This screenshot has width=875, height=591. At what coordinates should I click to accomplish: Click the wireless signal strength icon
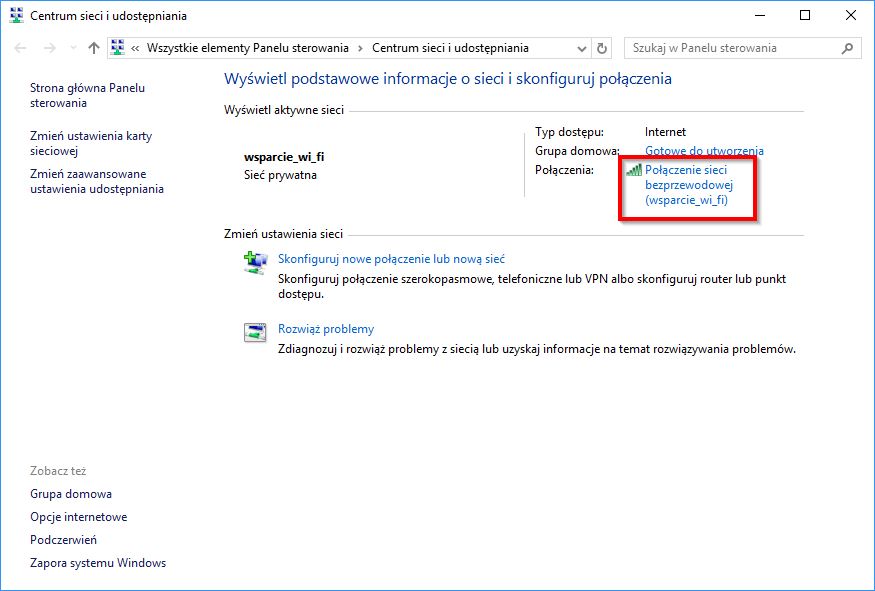pos(632,169)
